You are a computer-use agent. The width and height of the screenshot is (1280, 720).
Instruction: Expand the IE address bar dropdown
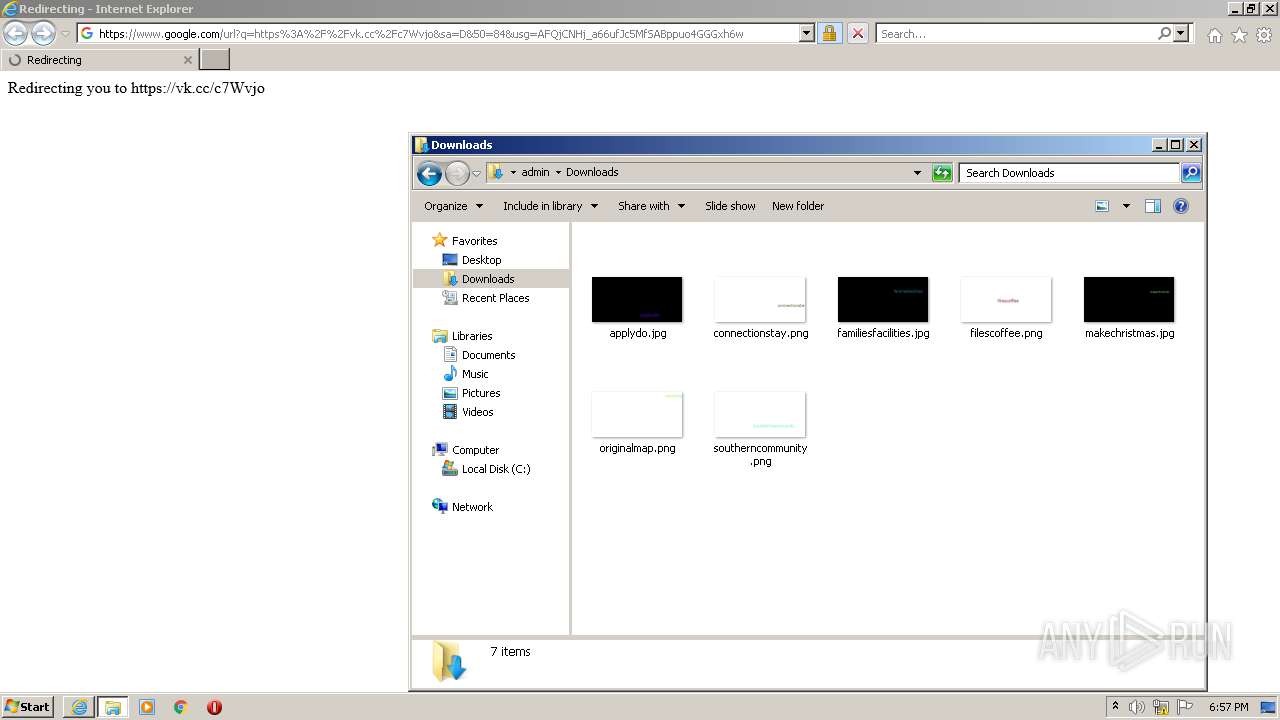807,33
